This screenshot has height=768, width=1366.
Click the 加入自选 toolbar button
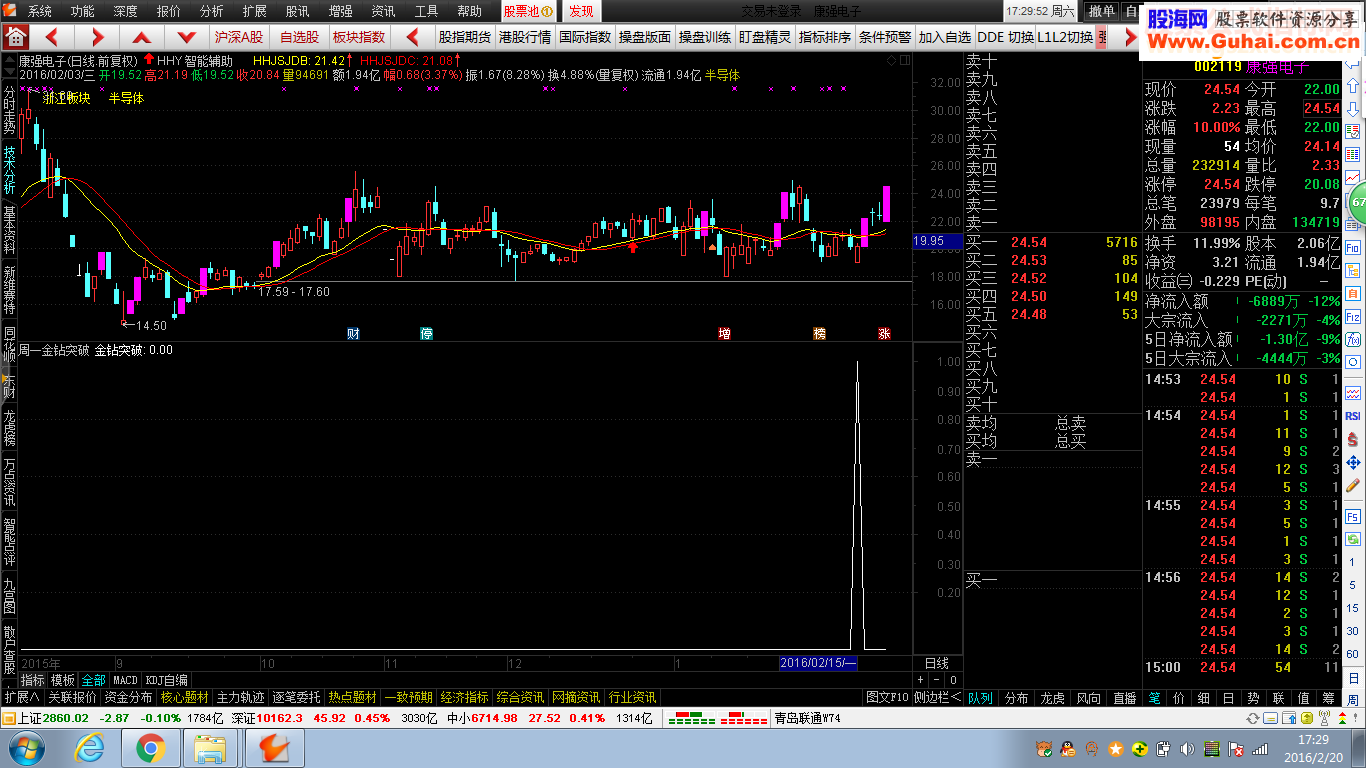(945, 37)
